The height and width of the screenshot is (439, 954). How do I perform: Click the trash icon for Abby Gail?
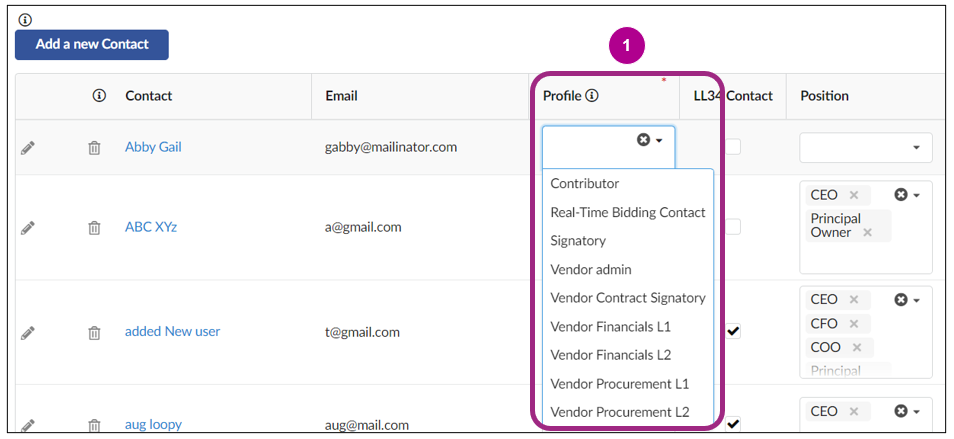[x=94, y=148]
